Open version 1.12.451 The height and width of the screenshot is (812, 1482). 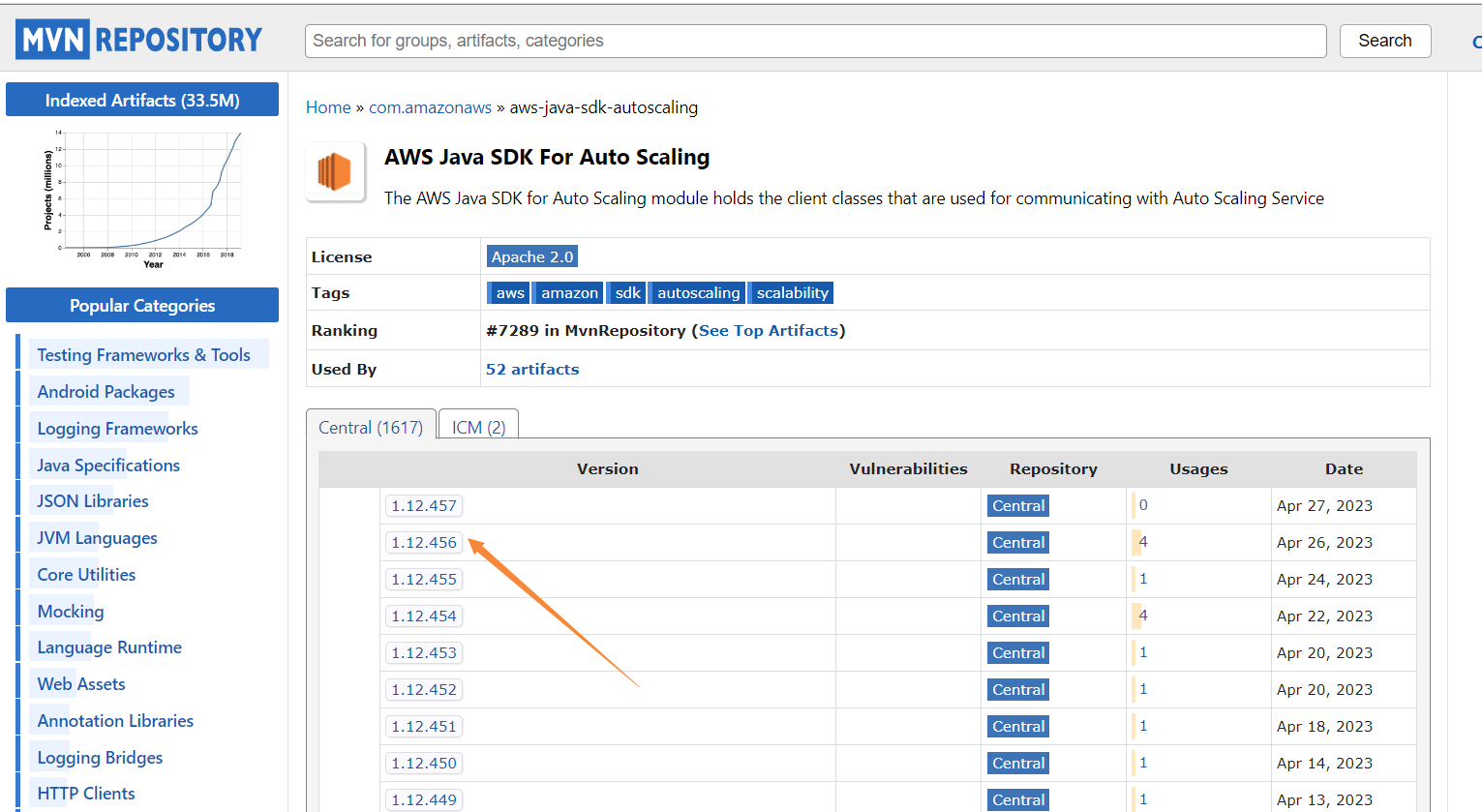pos(424,727)
